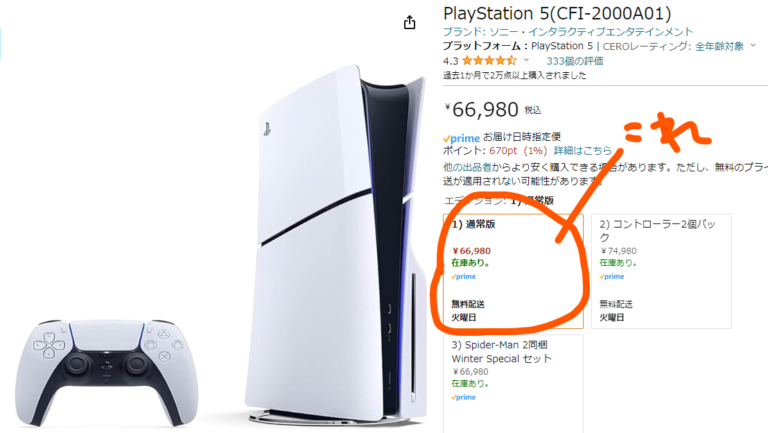
Task: Open the 333個の評価 reviews link
Action: point(575,61)
